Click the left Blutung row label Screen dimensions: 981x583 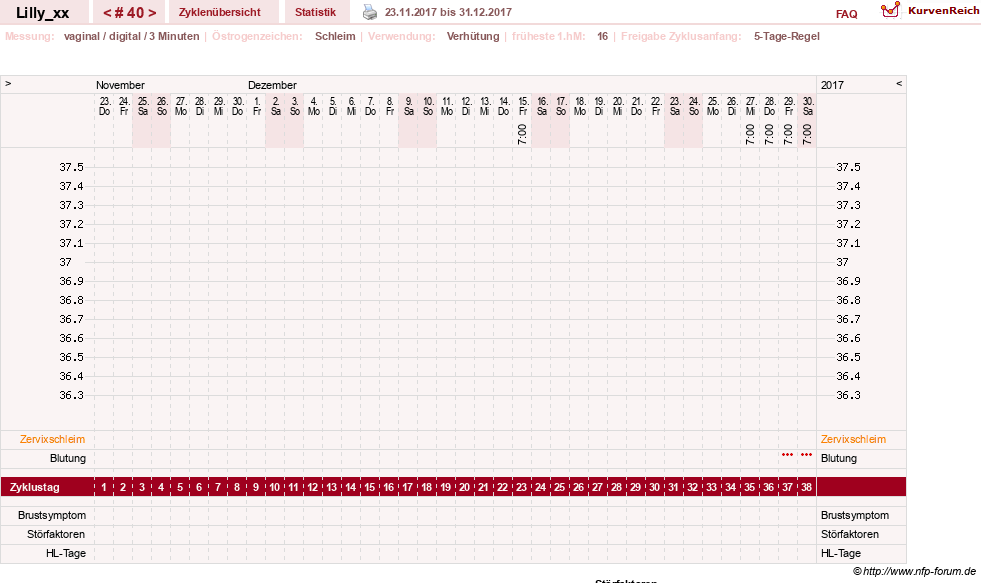pyautogui.click(x=68, y=458)
